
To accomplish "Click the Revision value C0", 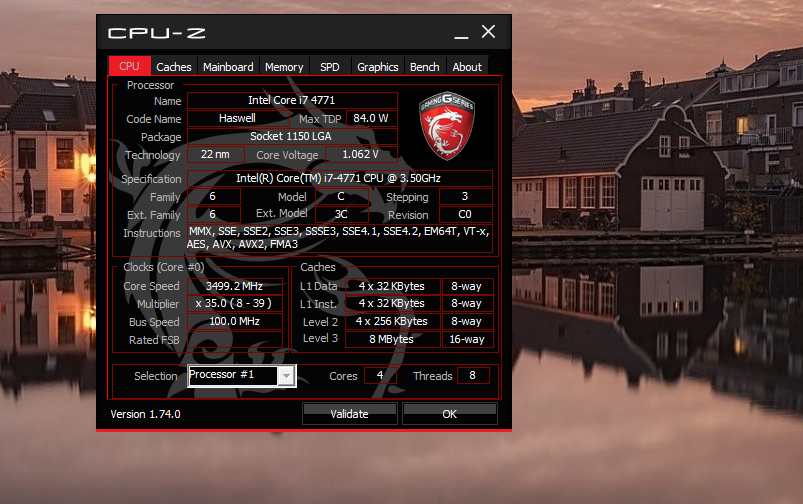I will (x=466, y=214).
